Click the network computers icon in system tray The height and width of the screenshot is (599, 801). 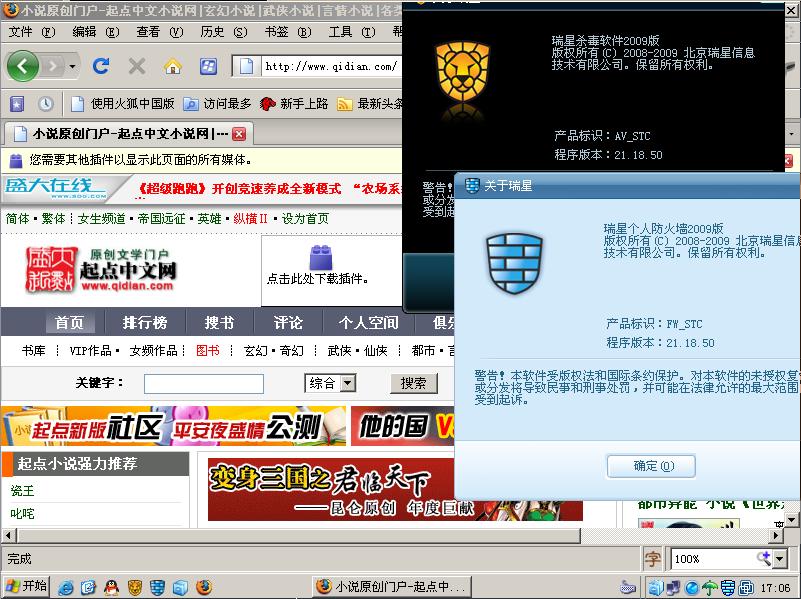pos(673,588)
